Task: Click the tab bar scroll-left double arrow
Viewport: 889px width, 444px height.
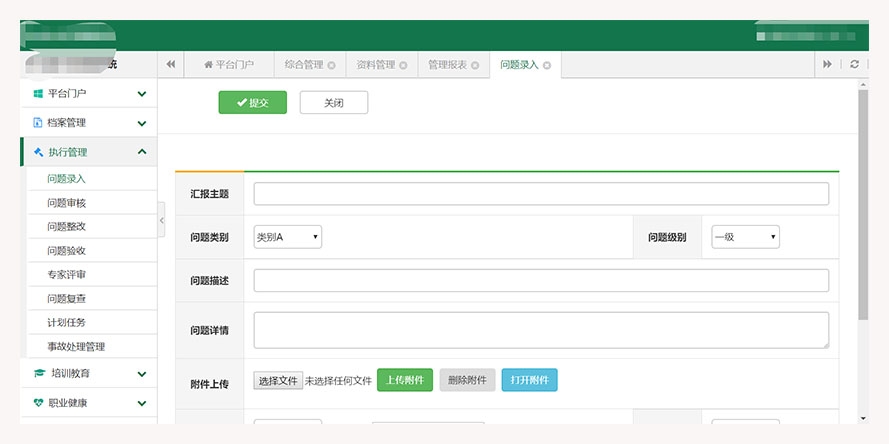Action: pos(171,65)
